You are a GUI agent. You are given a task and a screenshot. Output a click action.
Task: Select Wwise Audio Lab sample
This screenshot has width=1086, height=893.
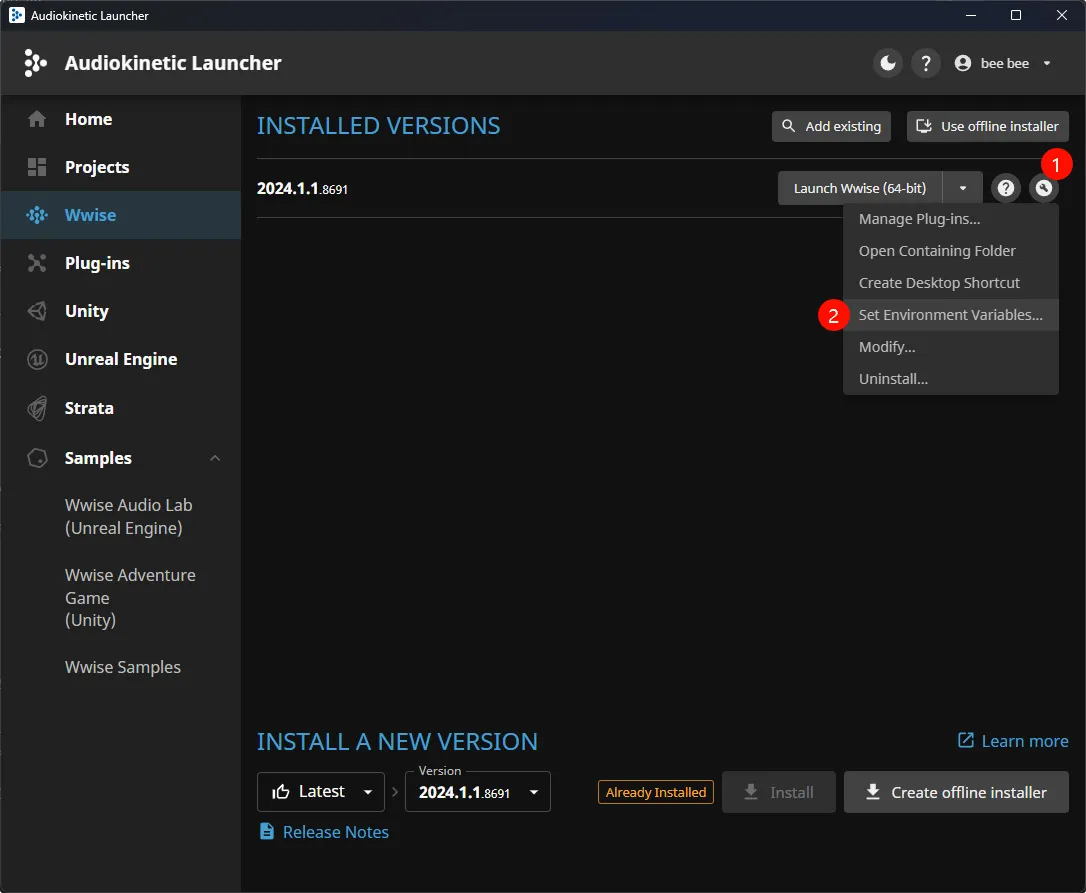pos(128,517)
